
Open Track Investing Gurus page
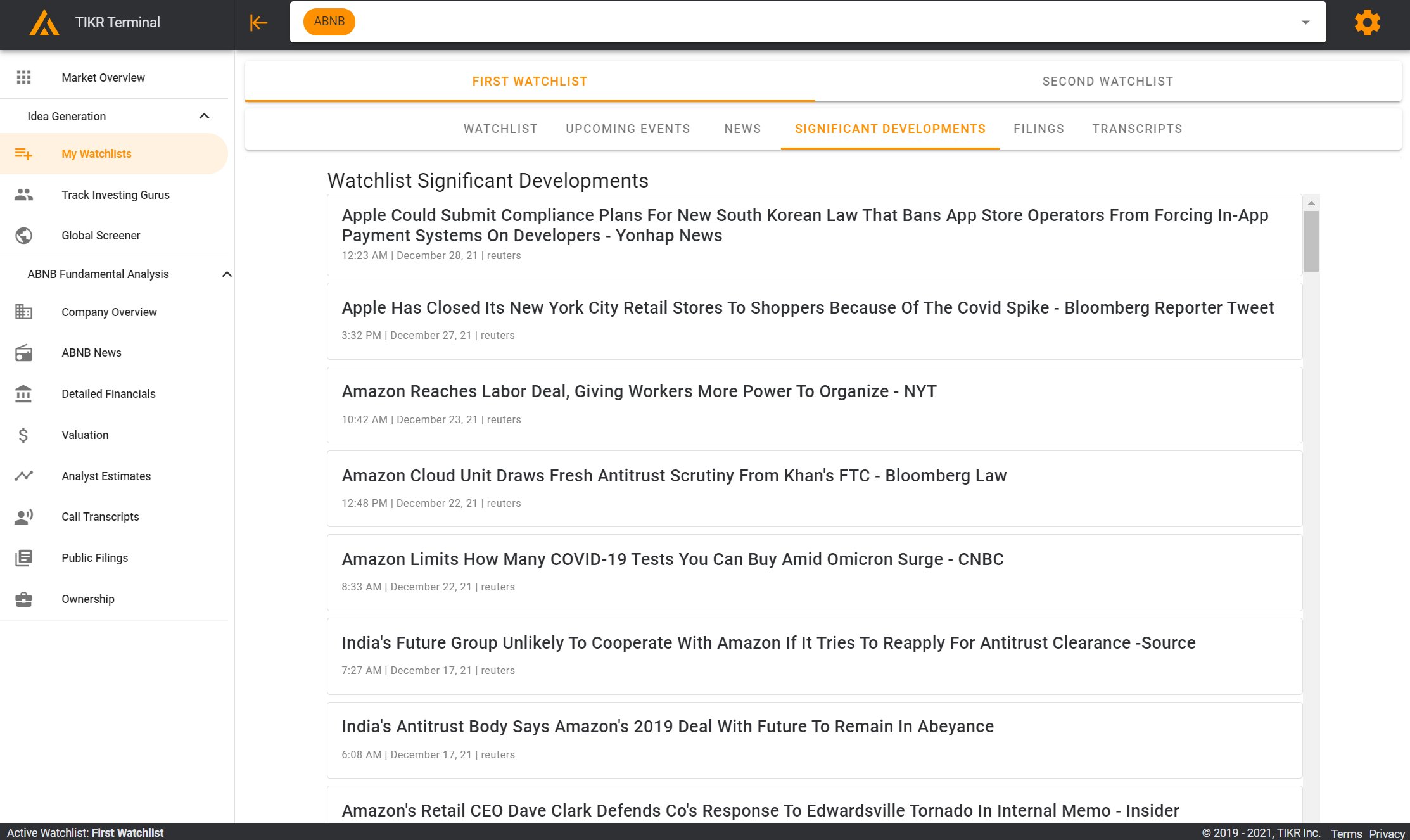(114, 194)
